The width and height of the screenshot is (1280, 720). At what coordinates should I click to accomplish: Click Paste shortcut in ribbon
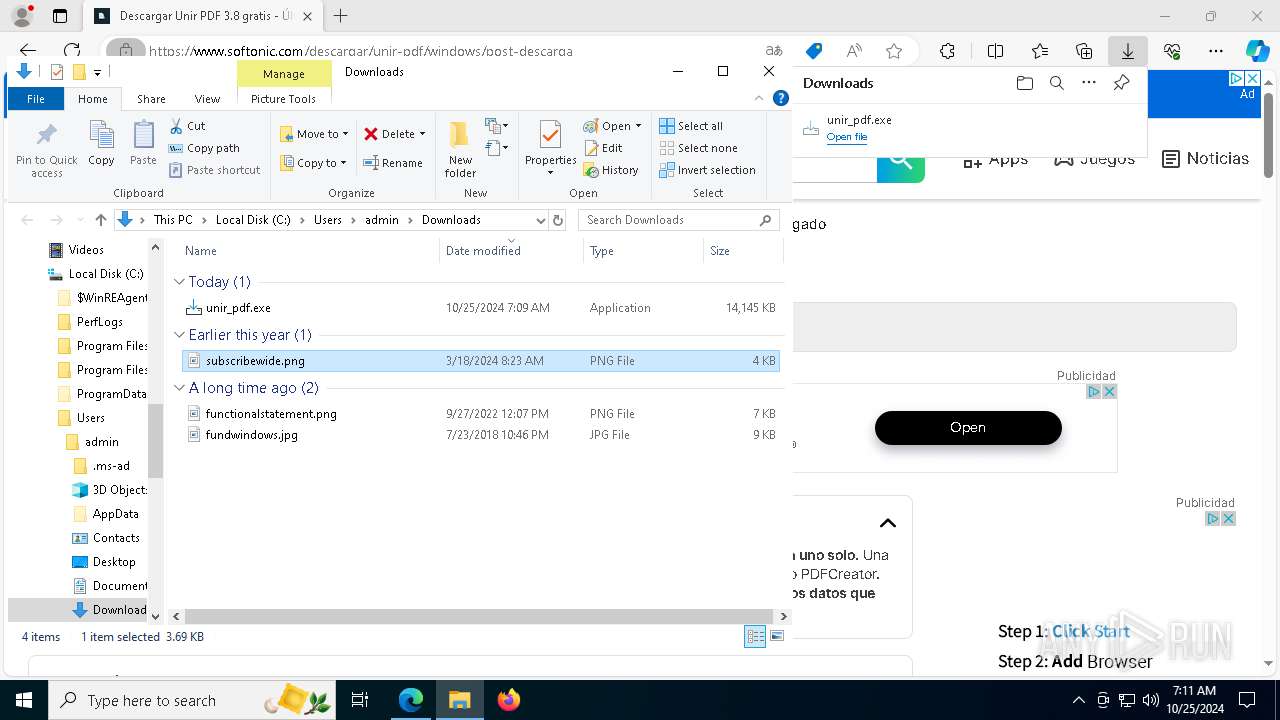click(x=214, y=170)
